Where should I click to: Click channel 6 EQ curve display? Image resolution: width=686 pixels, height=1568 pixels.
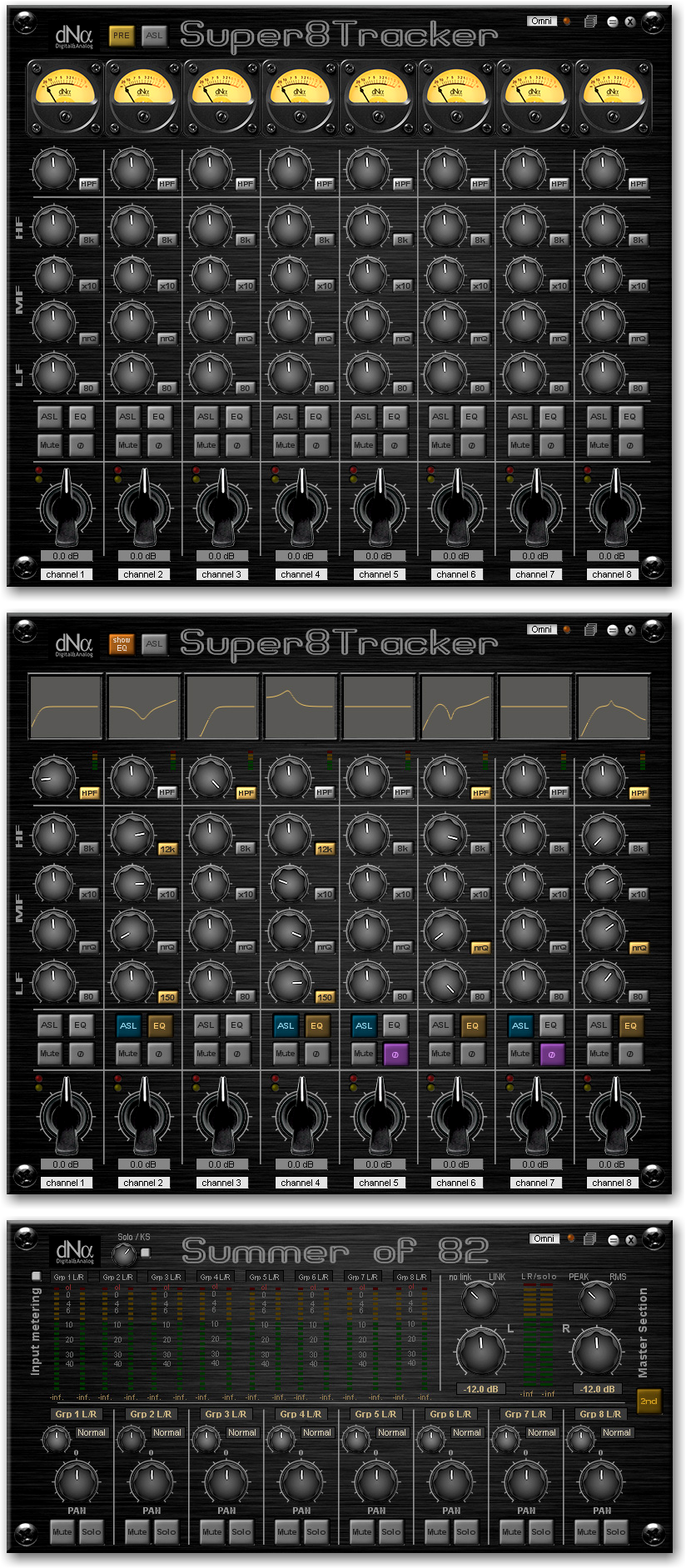(x=457, y=707)
